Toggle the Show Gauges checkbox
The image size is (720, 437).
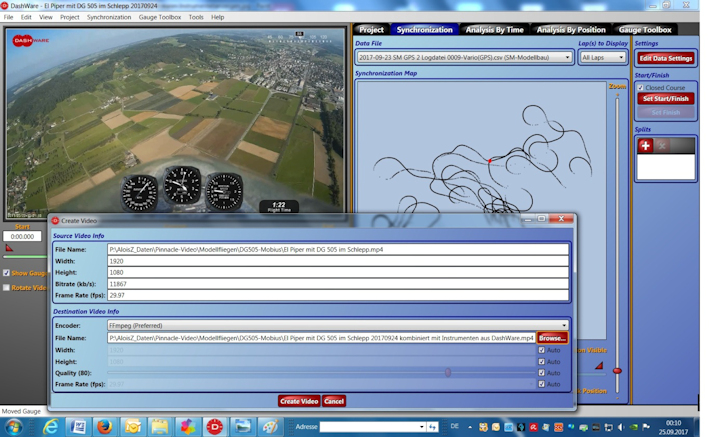tap(6, 273)
